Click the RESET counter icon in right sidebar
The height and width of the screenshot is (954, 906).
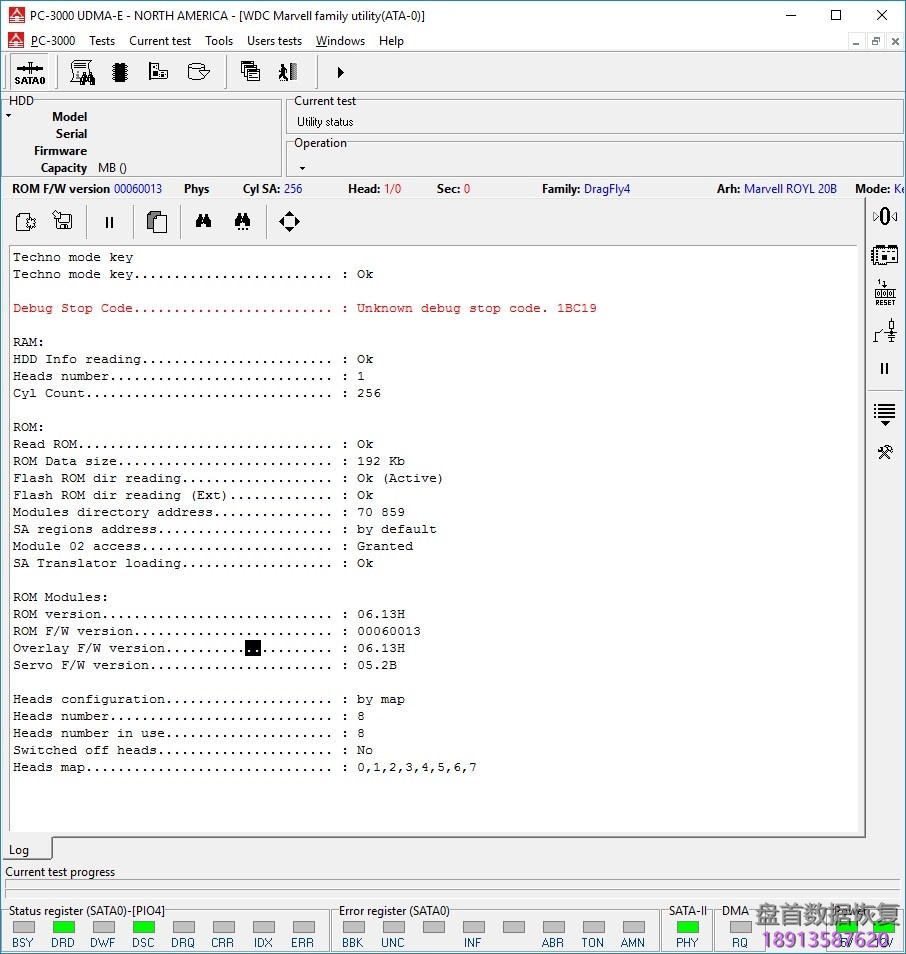click(x=885, y=293)
